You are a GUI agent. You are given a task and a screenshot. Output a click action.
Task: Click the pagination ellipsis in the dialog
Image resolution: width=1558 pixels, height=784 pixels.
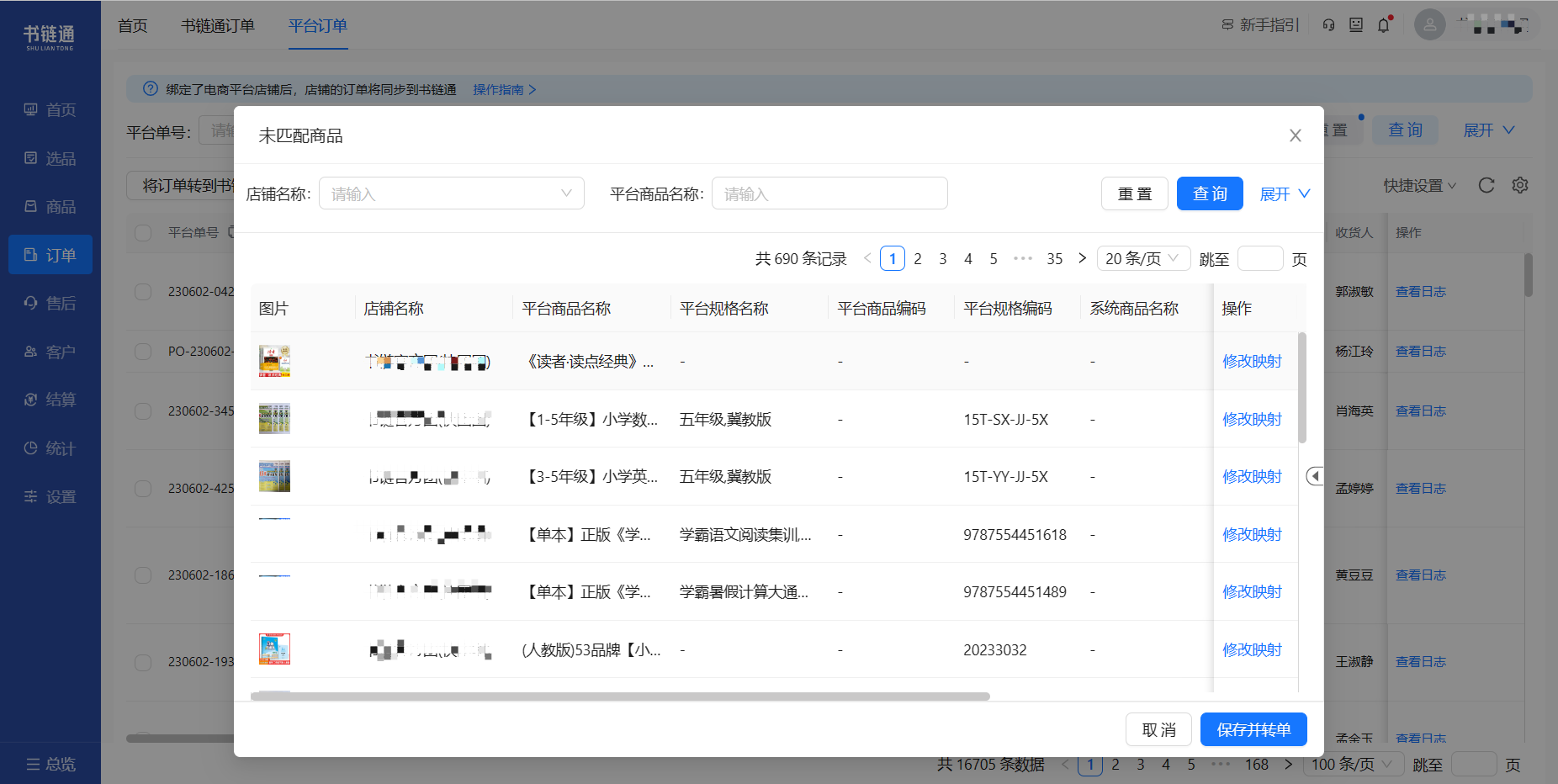tap(1023, 258)
